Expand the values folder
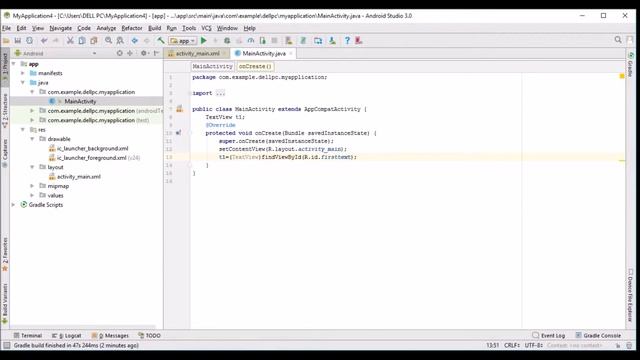The width and height of the screenshot is (640, 360). (x=32, y=195)
